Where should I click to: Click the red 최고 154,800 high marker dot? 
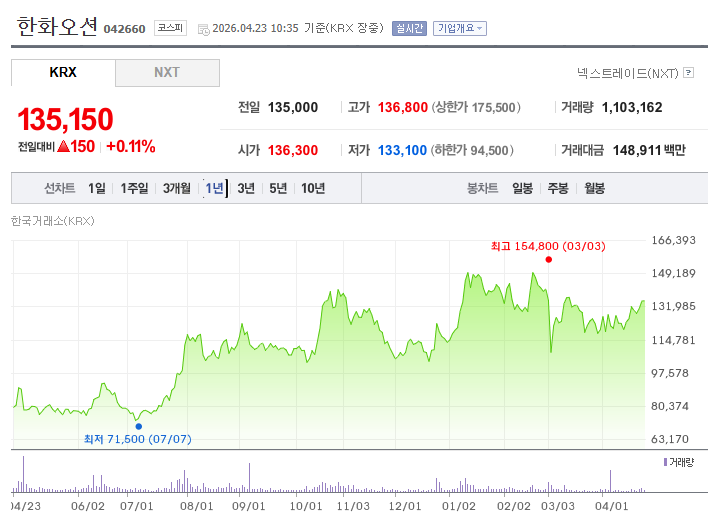(549, 259)
